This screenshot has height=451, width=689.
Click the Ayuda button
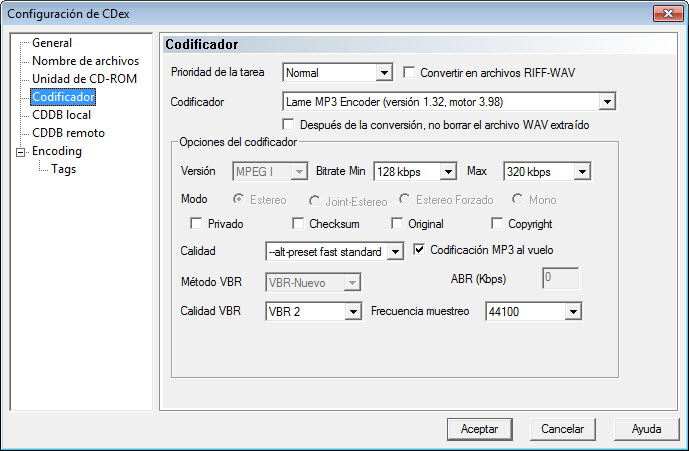646,429
